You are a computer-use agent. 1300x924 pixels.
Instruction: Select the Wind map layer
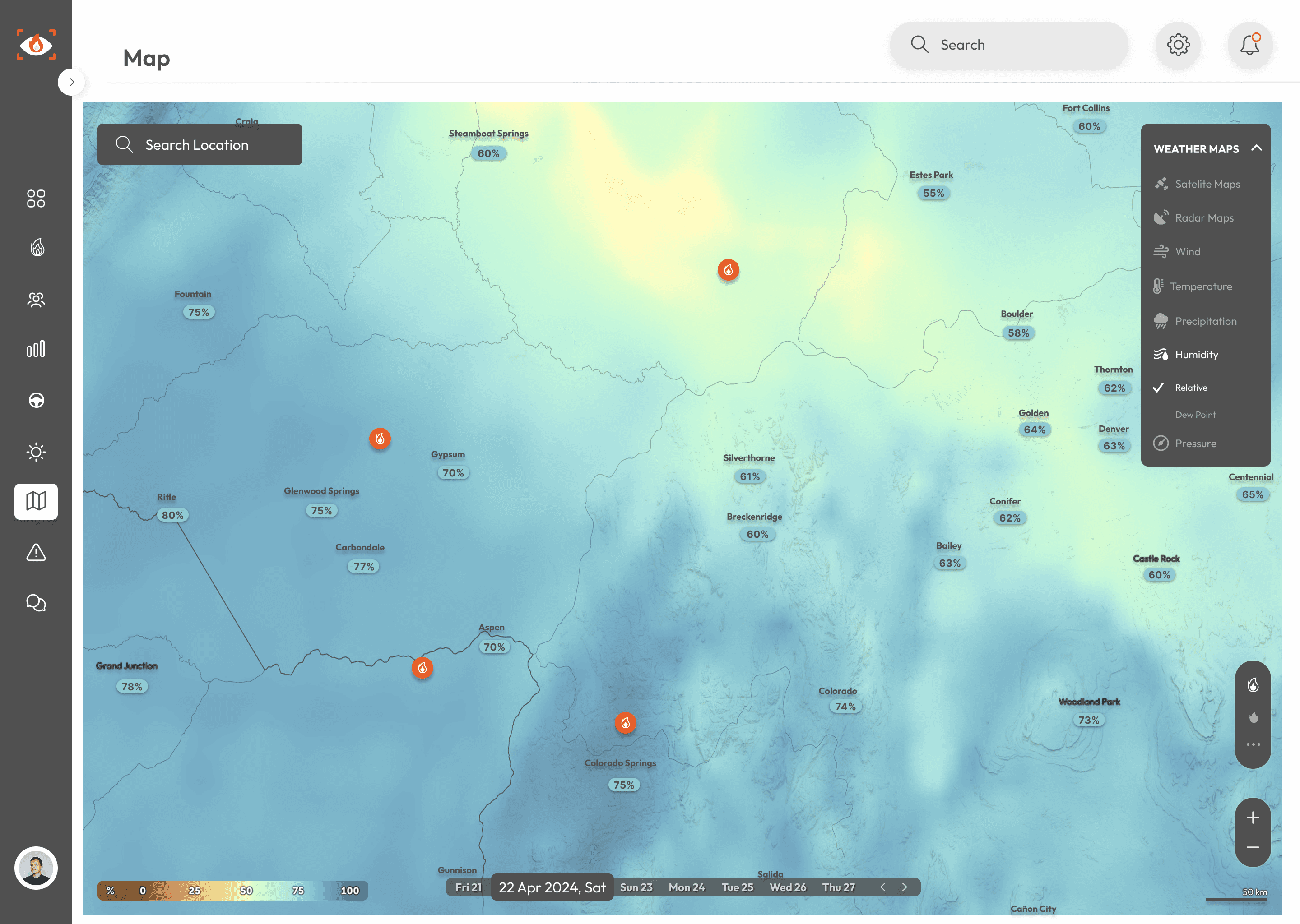[x=1177, y=251]
